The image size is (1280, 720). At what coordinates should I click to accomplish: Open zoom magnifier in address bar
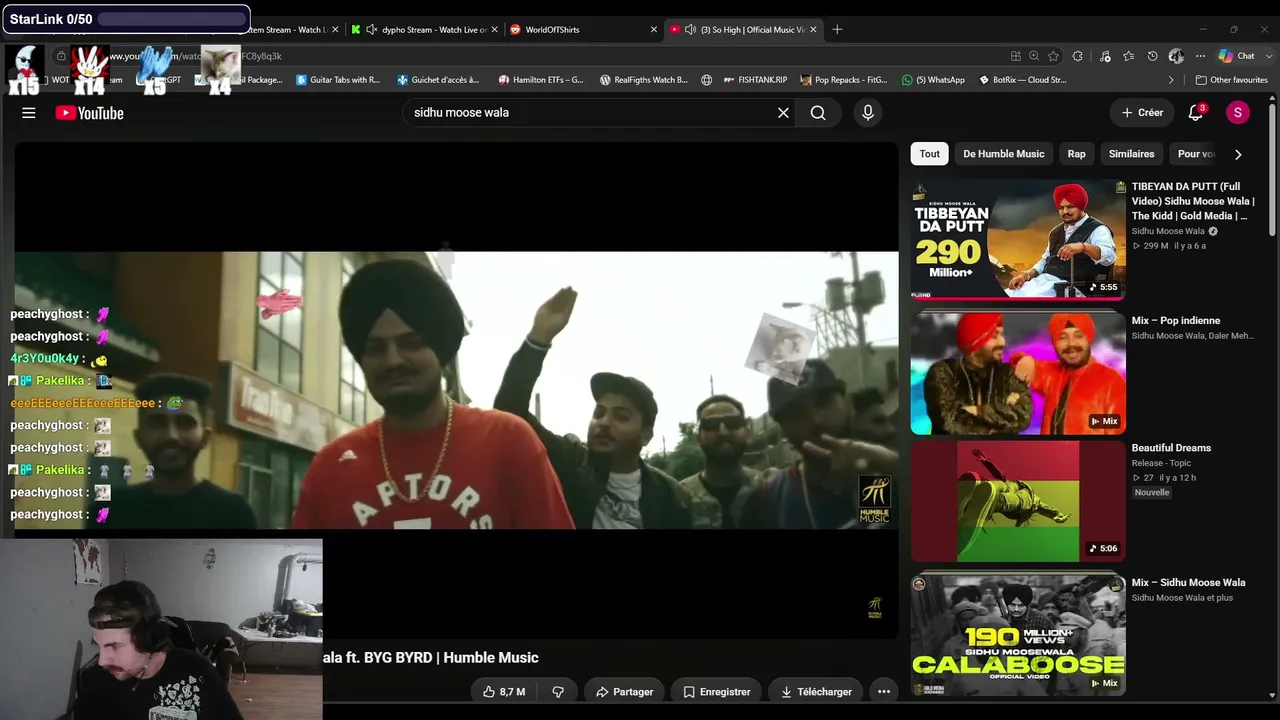pos(1034,56)
